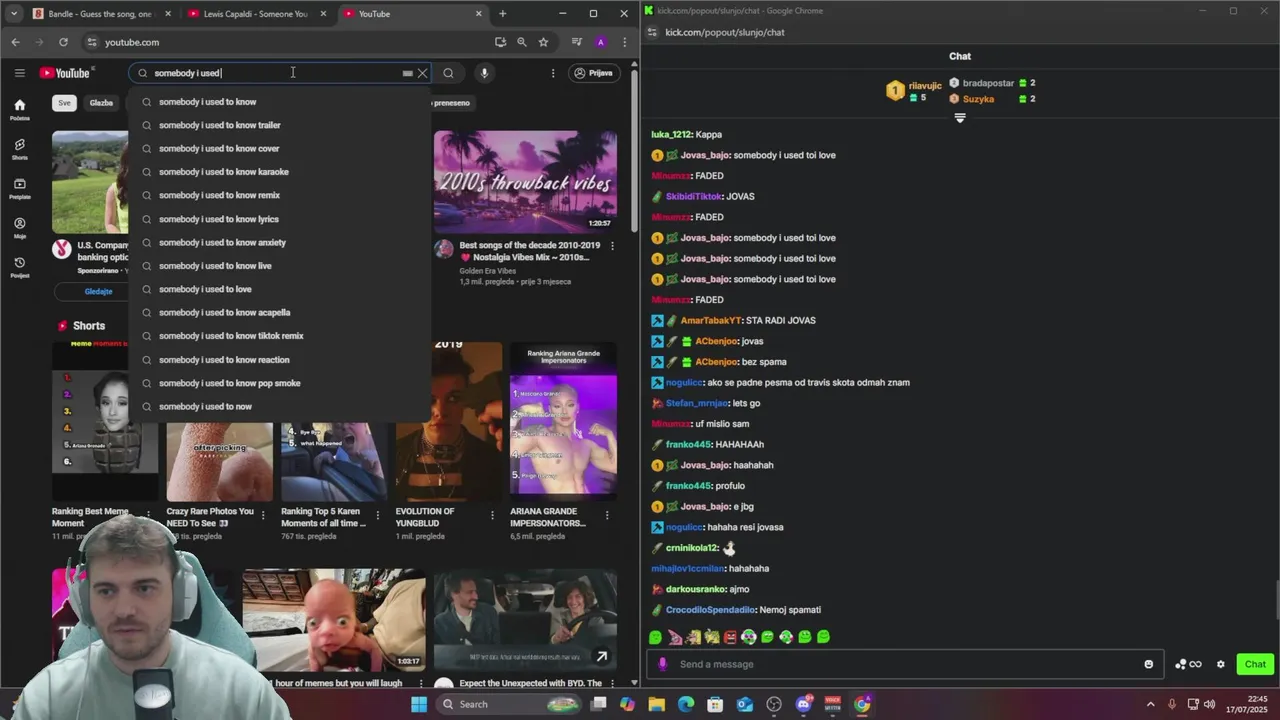Open the on-screen keyboard icon in search box
The image size is (1280, 720).
(x=407, y=73)
